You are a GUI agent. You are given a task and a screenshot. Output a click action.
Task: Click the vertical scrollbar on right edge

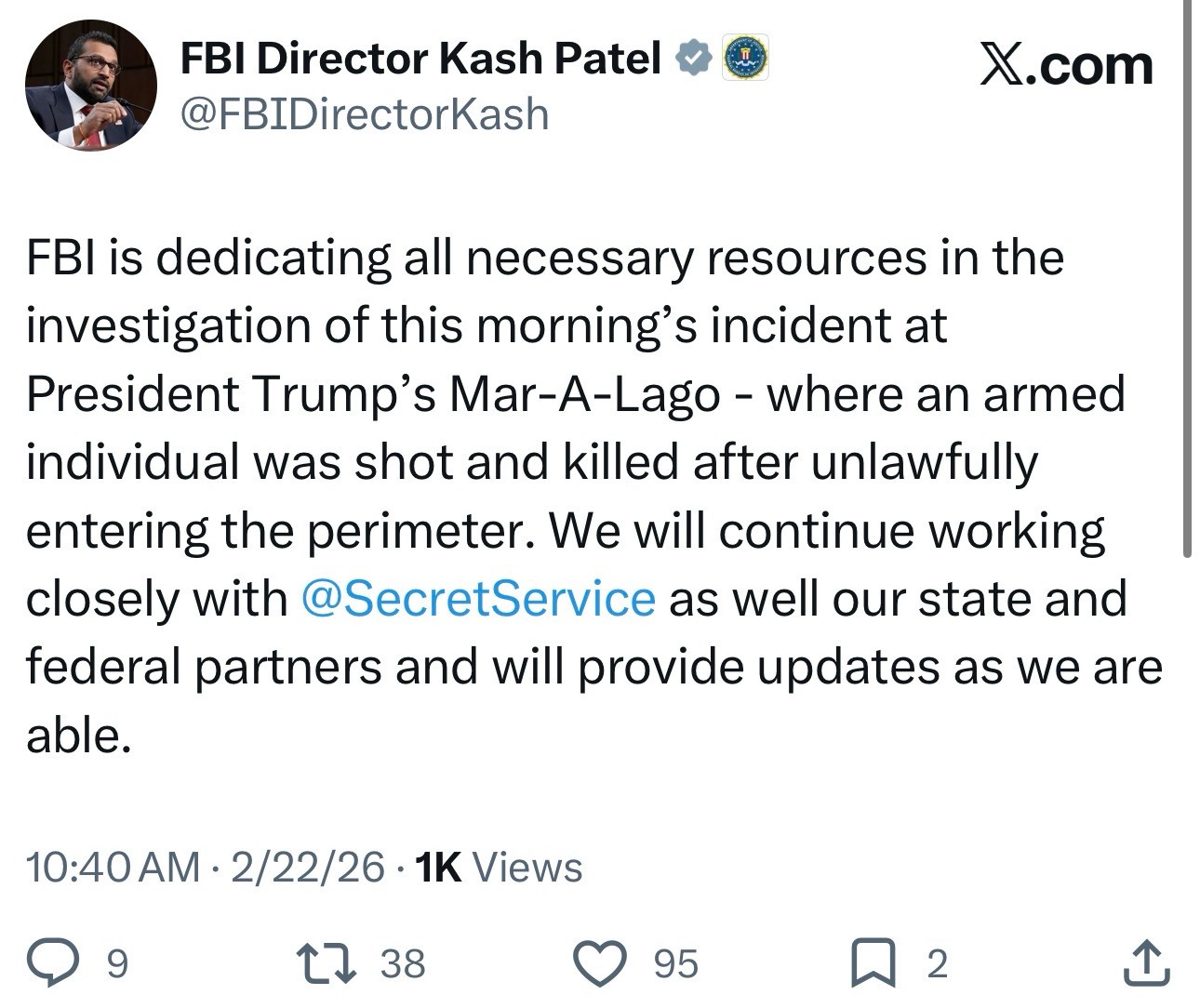tap(1187, 279)
